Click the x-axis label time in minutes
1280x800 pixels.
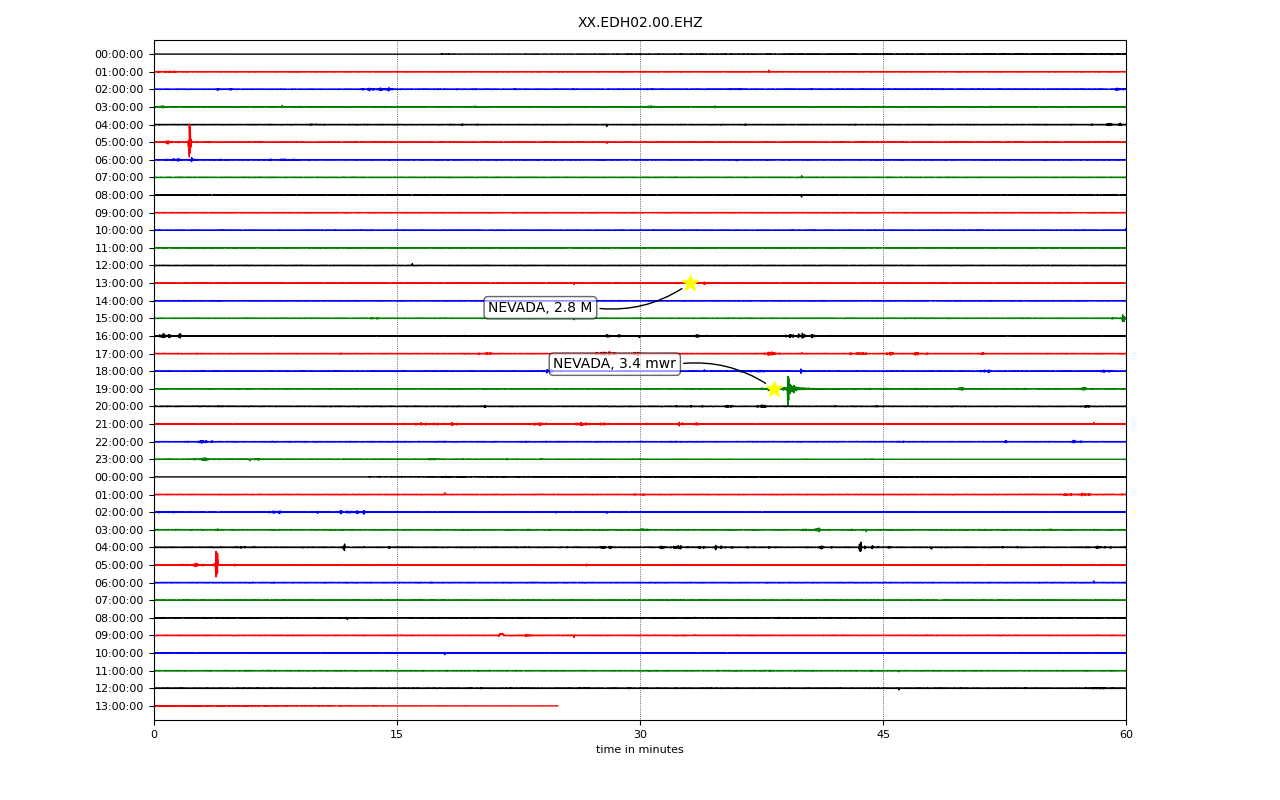click(640, 750)
